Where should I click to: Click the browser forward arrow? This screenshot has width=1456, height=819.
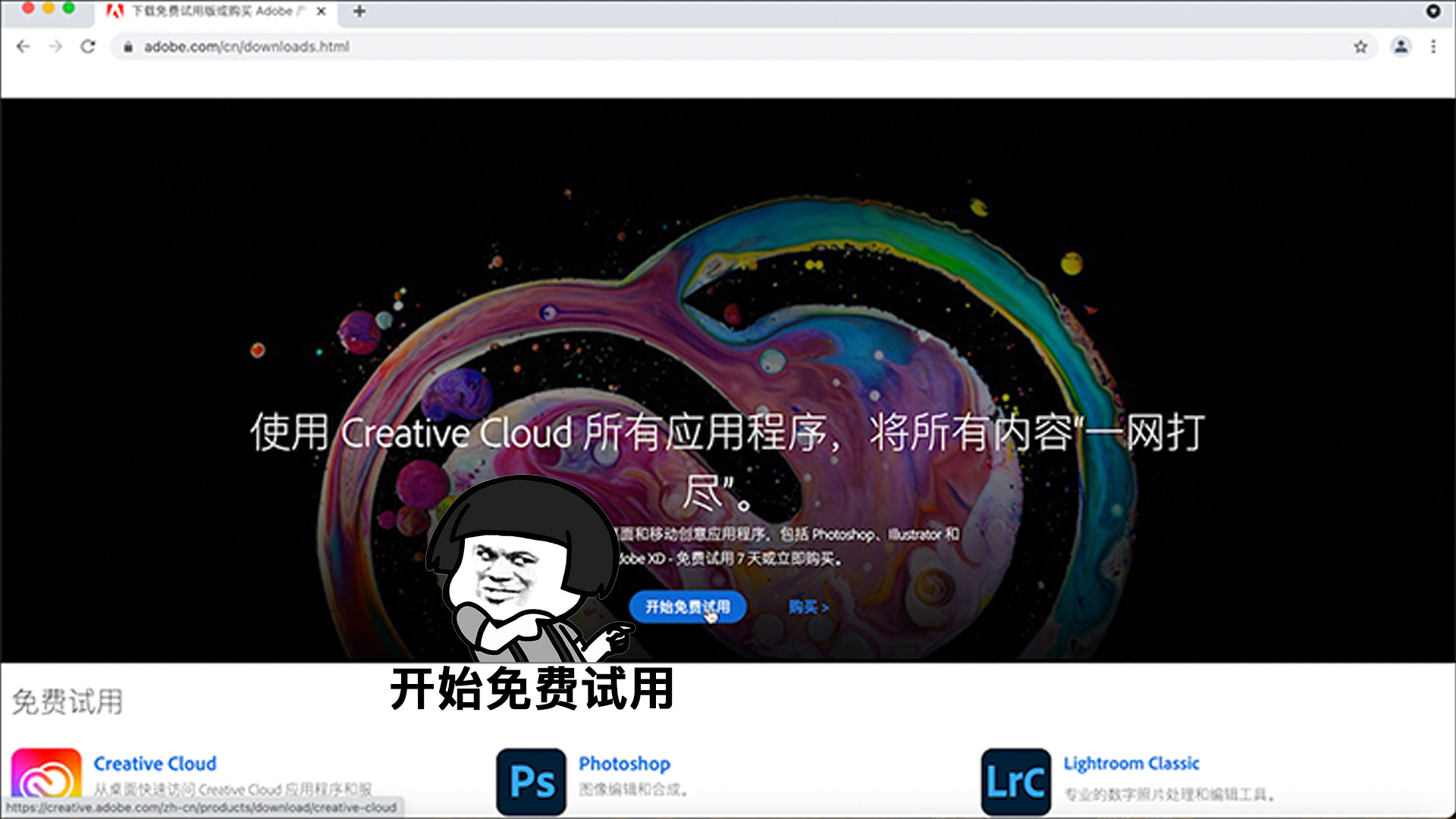55,46
